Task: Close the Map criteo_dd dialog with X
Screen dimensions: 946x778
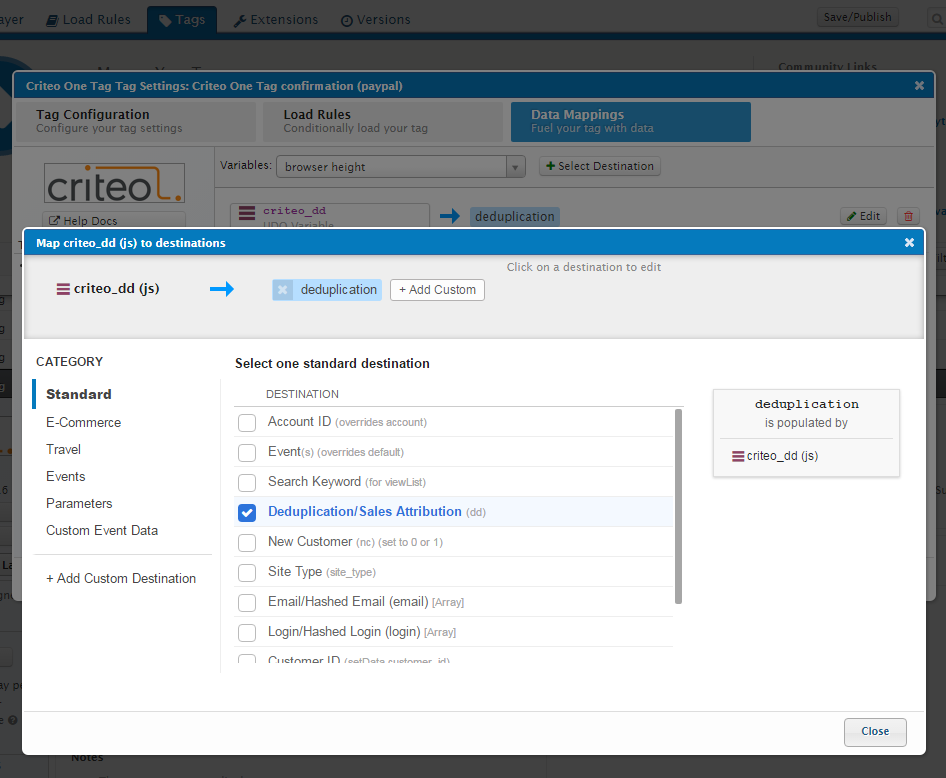Action: pos(909,242)
